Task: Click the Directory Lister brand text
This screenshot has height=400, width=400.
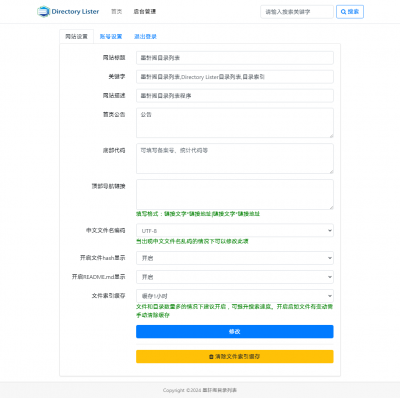Action: tap(75, 12)
